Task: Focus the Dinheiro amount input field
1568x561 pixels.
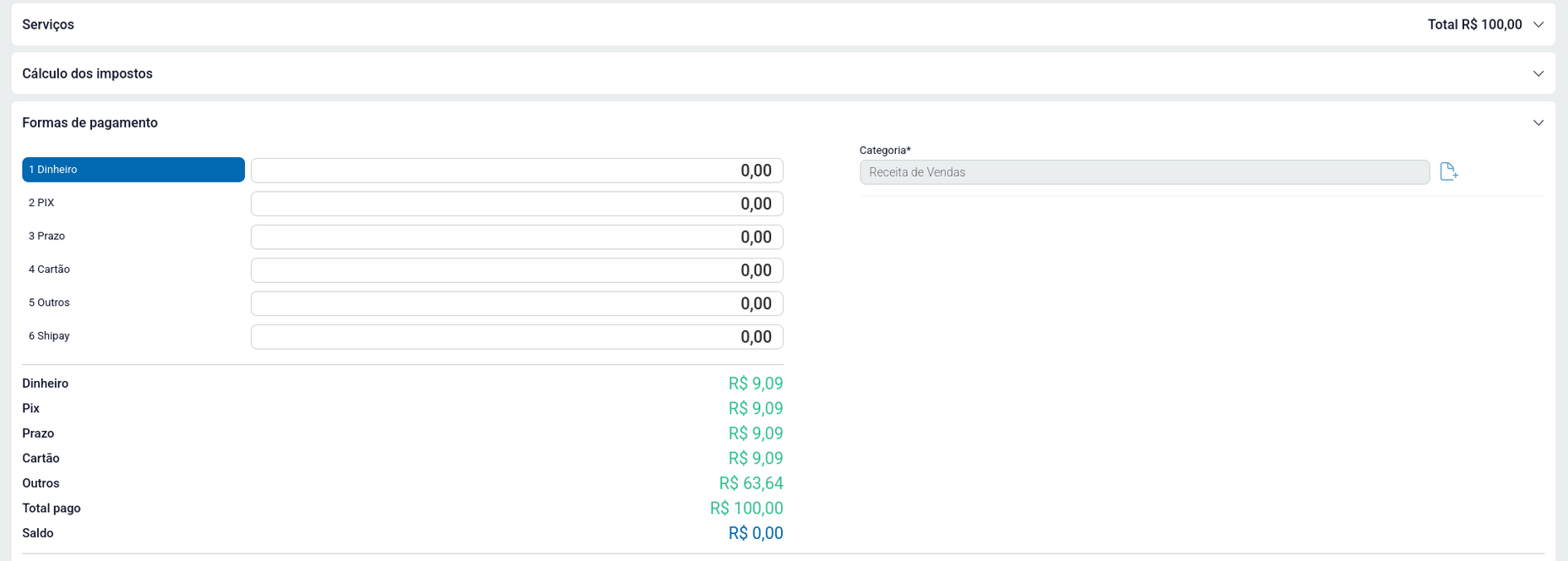Action: pyautogui.click(x=516, y=171)
